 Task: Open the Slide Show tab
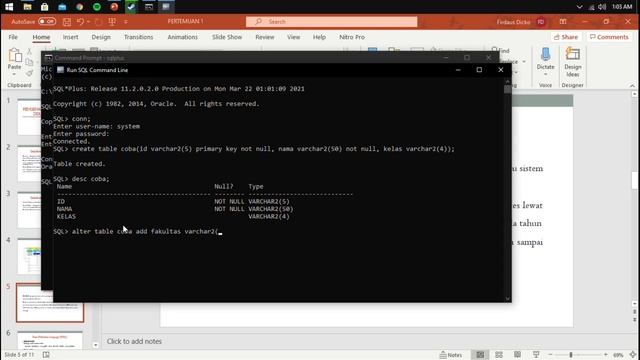coord(227,37)
